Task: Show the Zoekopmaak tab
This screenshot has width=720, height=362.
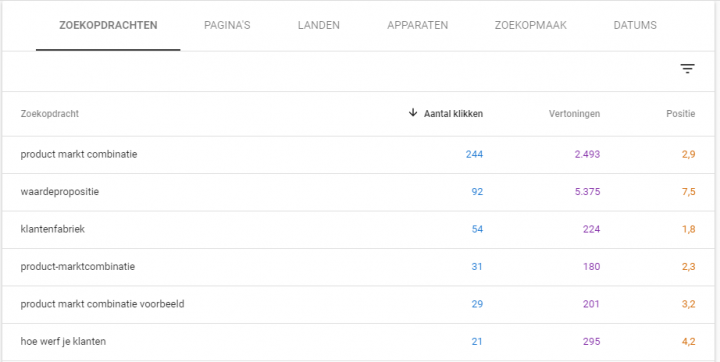Action: point(530,25)
